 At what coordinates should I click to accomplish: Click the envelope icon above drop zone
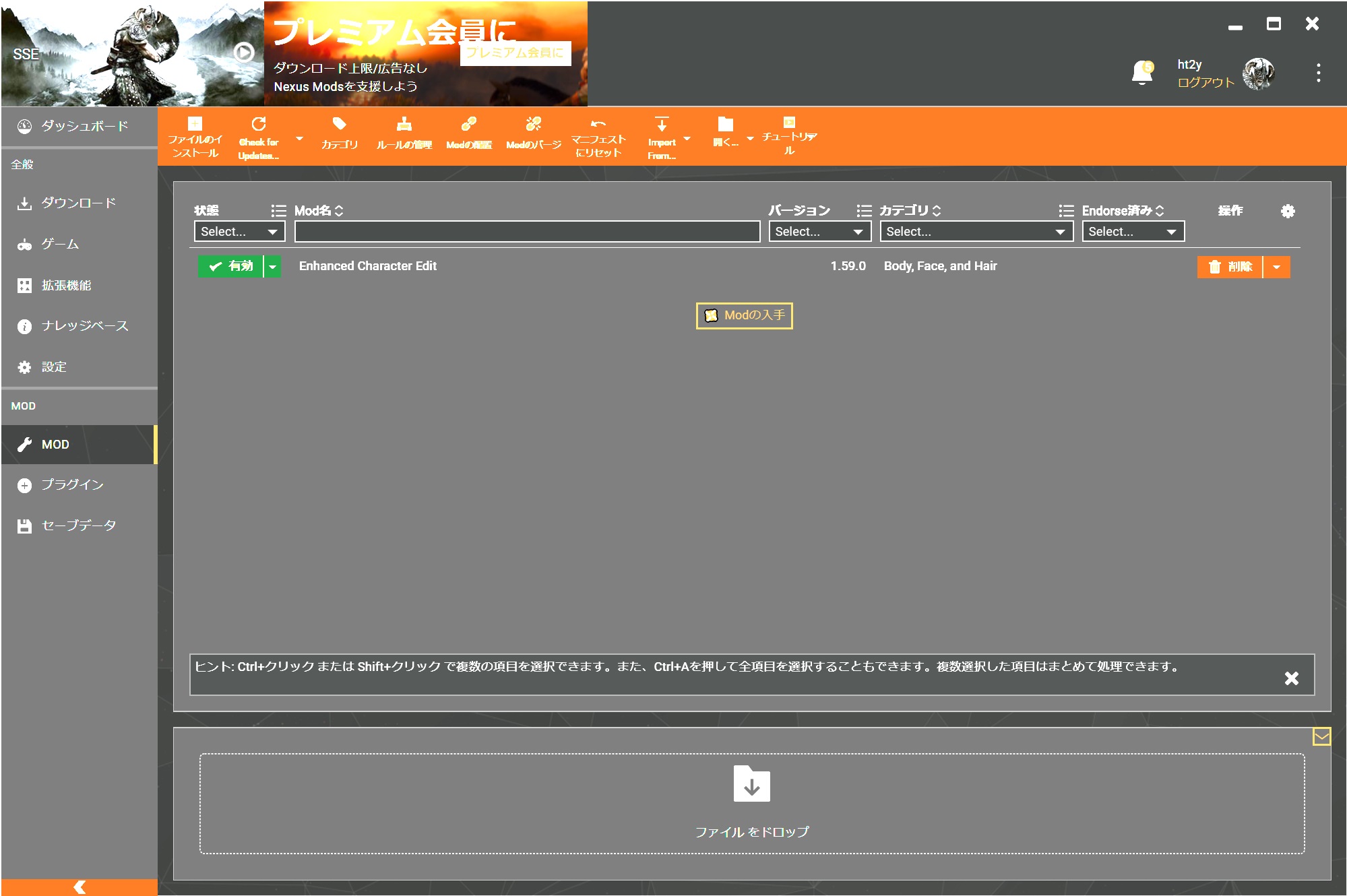1321,736
